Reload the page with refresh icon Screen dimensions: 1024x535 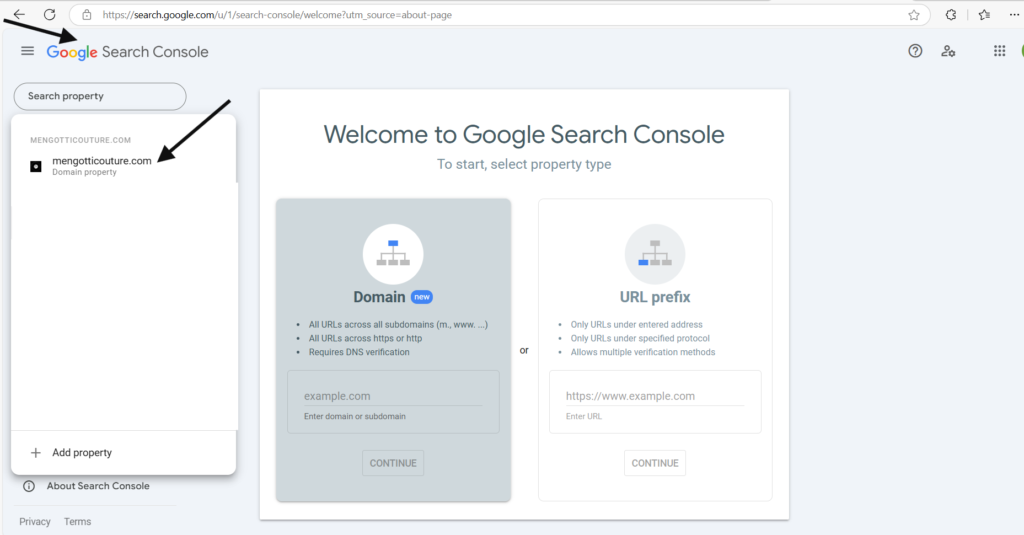50,14
